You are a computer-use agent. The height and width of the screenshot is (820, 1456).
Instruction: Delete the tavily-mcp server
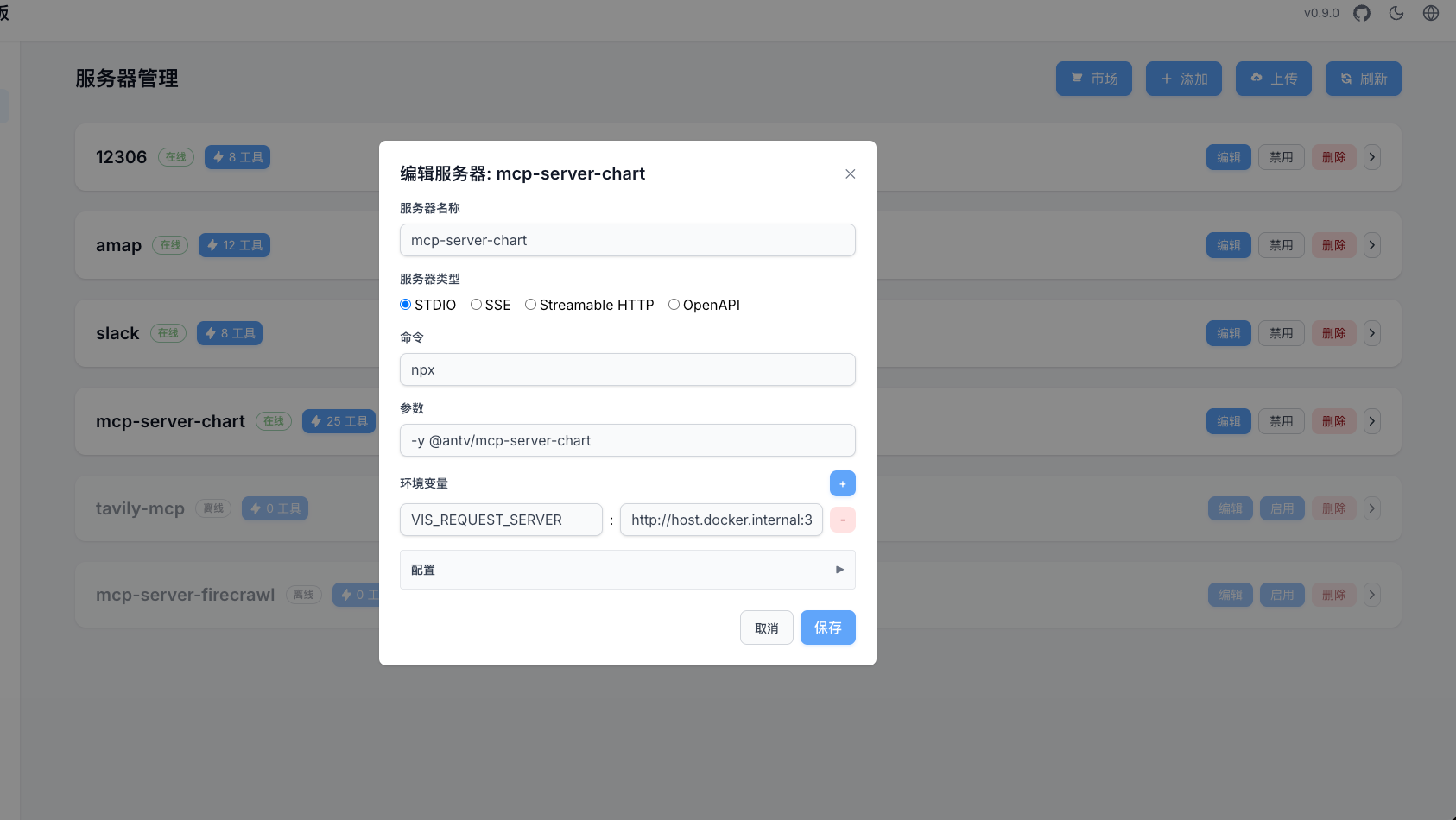[1334, 508]
